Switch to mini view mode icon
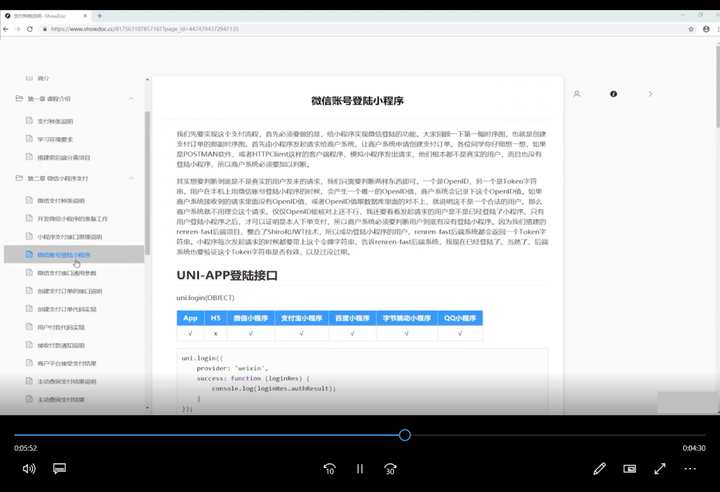The height and width of the screenshot is (492, 720). pyautogui.click(x=630, y=469)
